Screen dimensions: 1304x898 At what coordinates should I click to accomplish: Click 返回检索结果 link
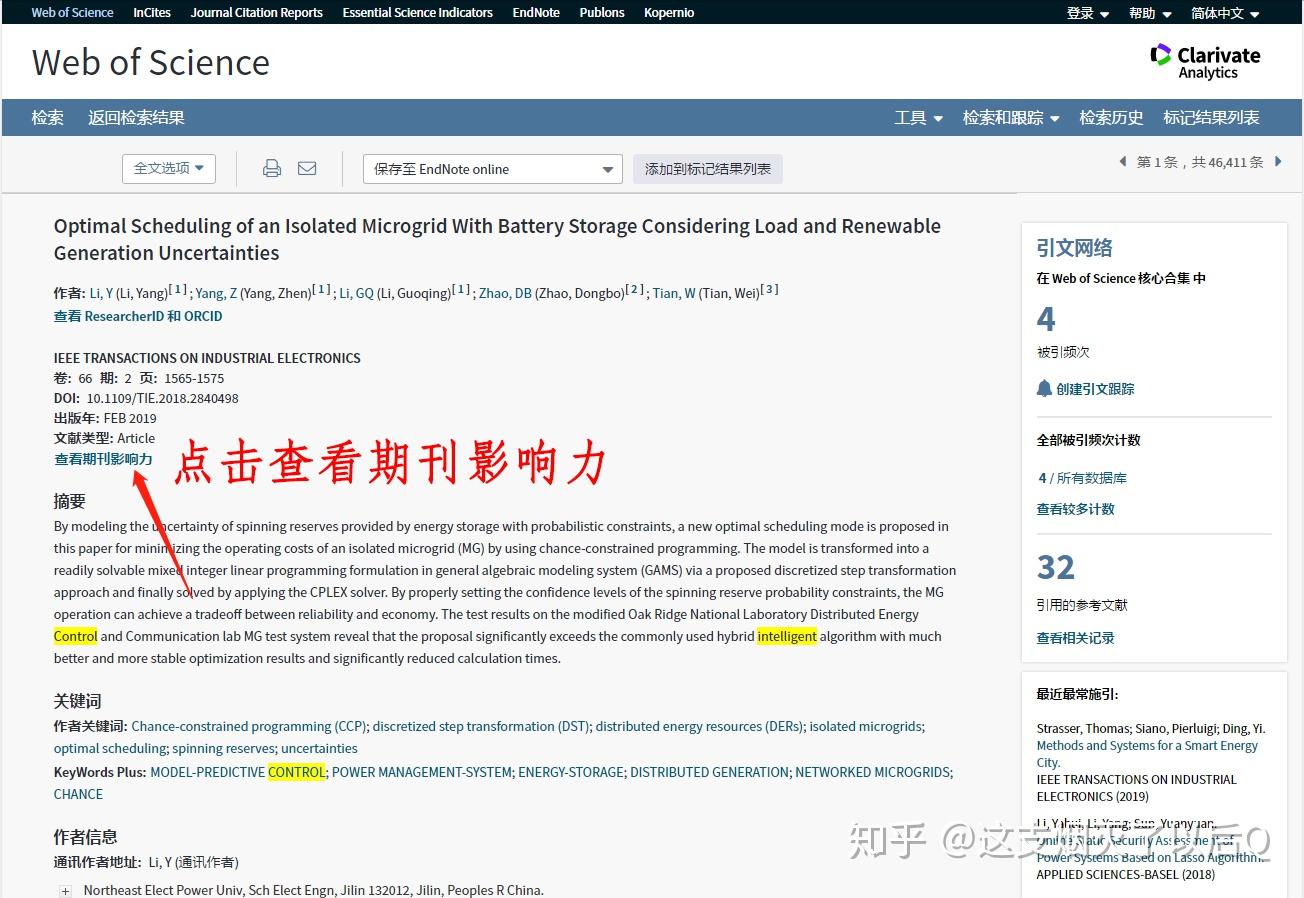(x=136, y=117)
